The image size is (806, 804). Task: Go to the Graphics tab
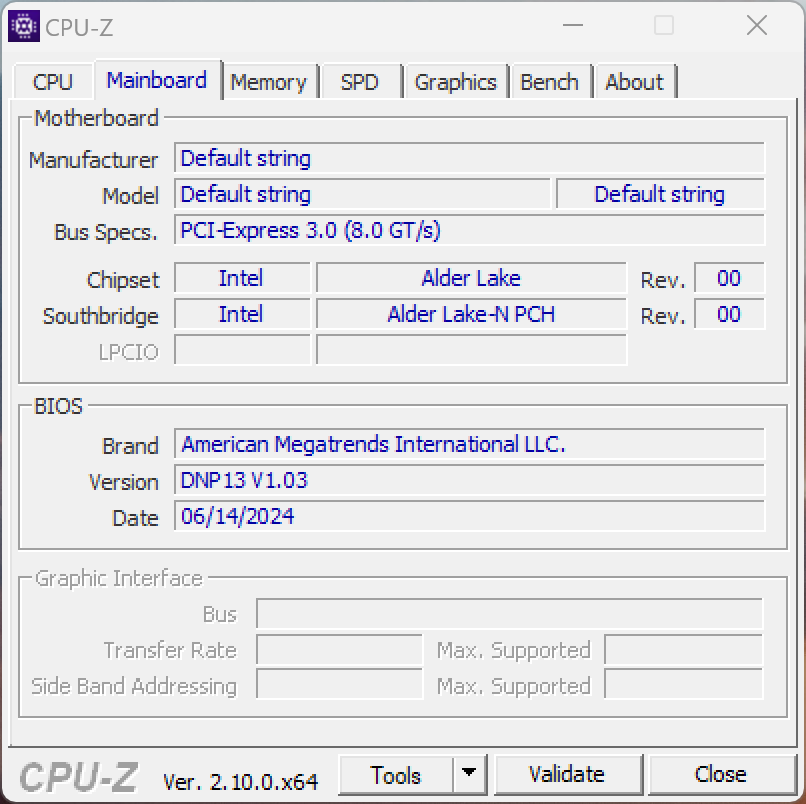[455, 82]
